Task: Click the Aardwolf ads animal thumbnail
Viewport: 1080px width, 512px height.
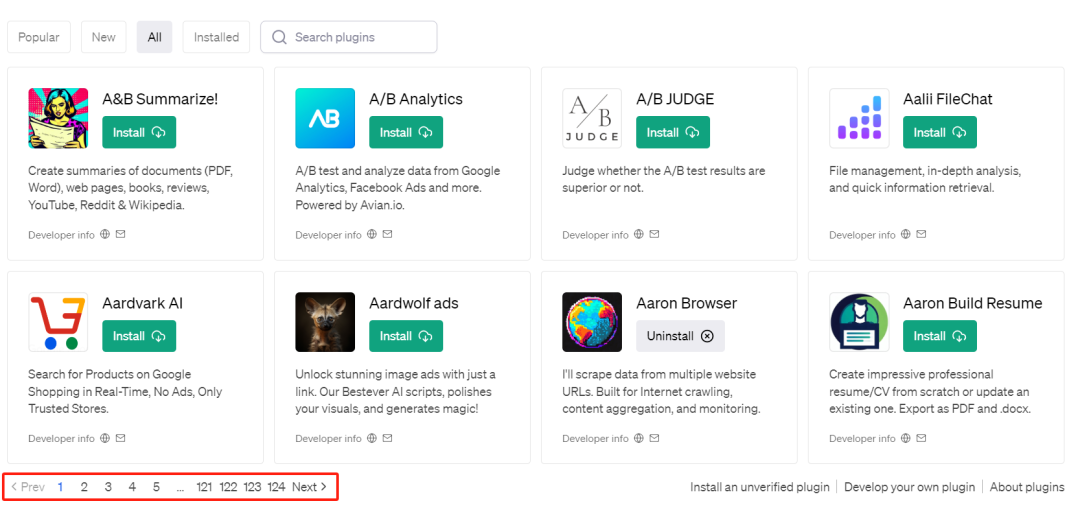Action: 325,322
